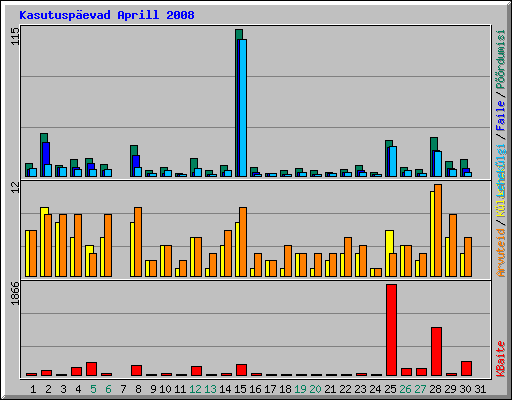Screen dimensions: 512x400
Task: Click the red KBaite bar for day 5
Action: click(91, 369)
